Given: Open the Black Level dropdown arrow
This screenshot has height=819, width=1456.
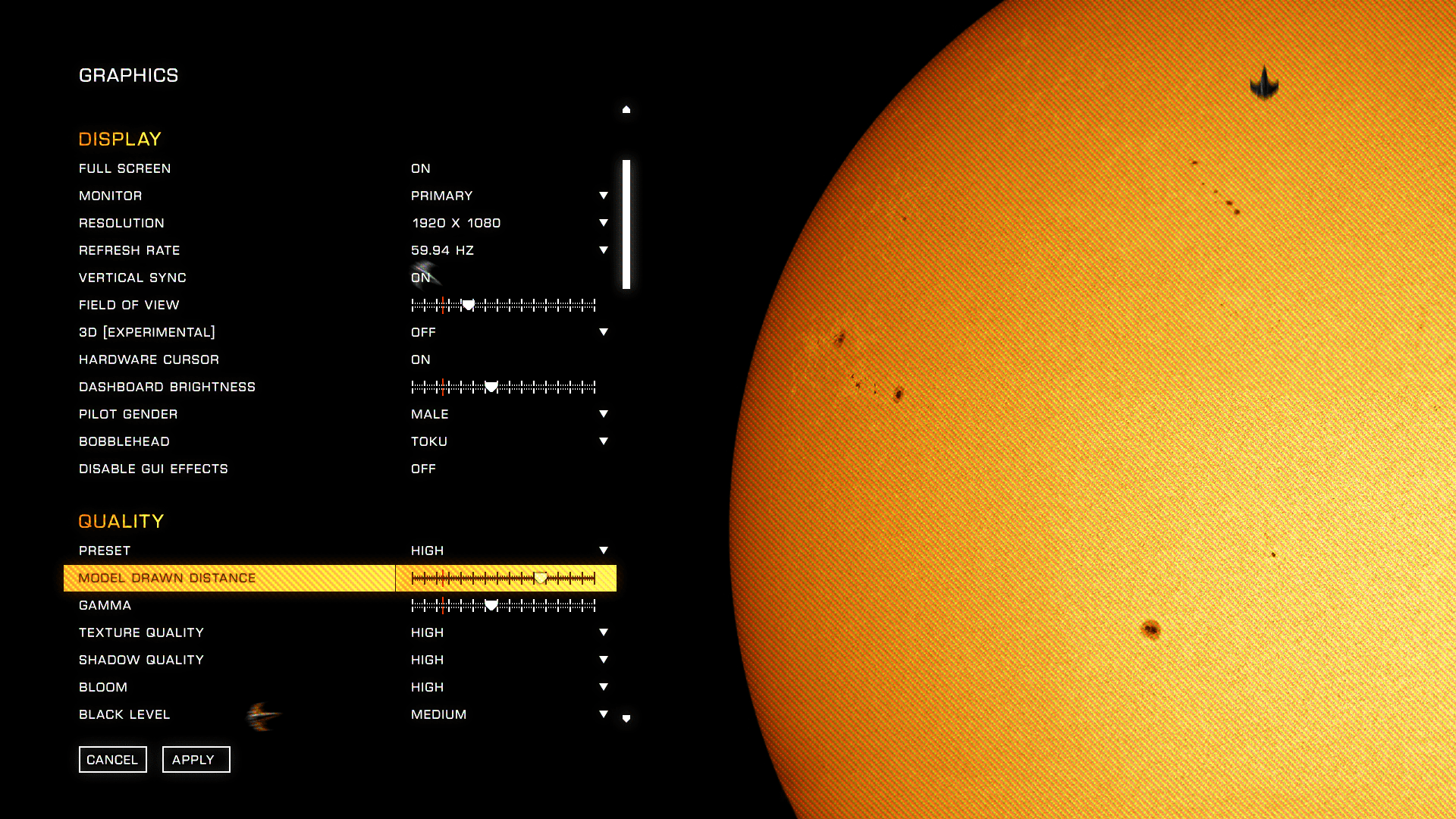Looking at the screenshot, I should [604, 714].
